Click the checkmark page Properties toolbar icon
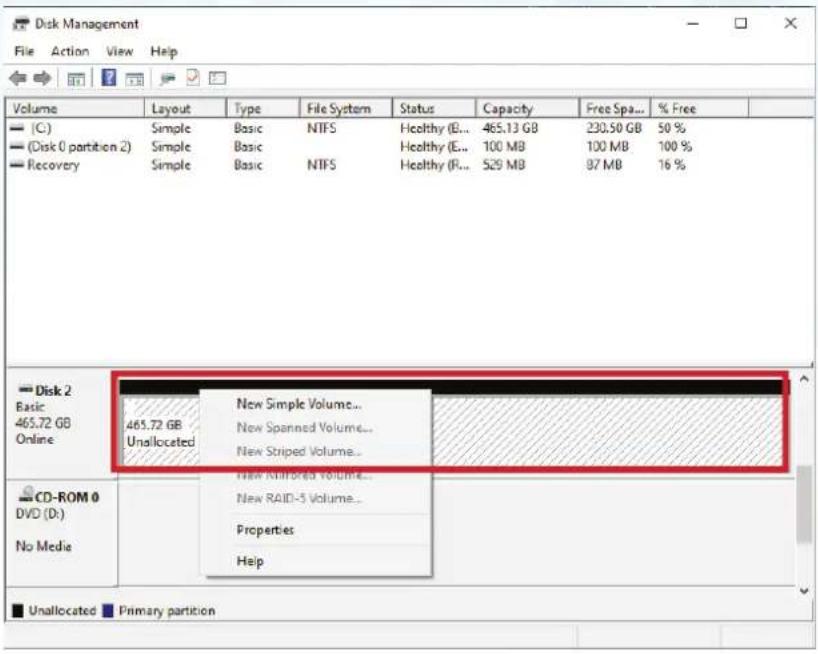 pyautogui.click(x=193, y=78)
